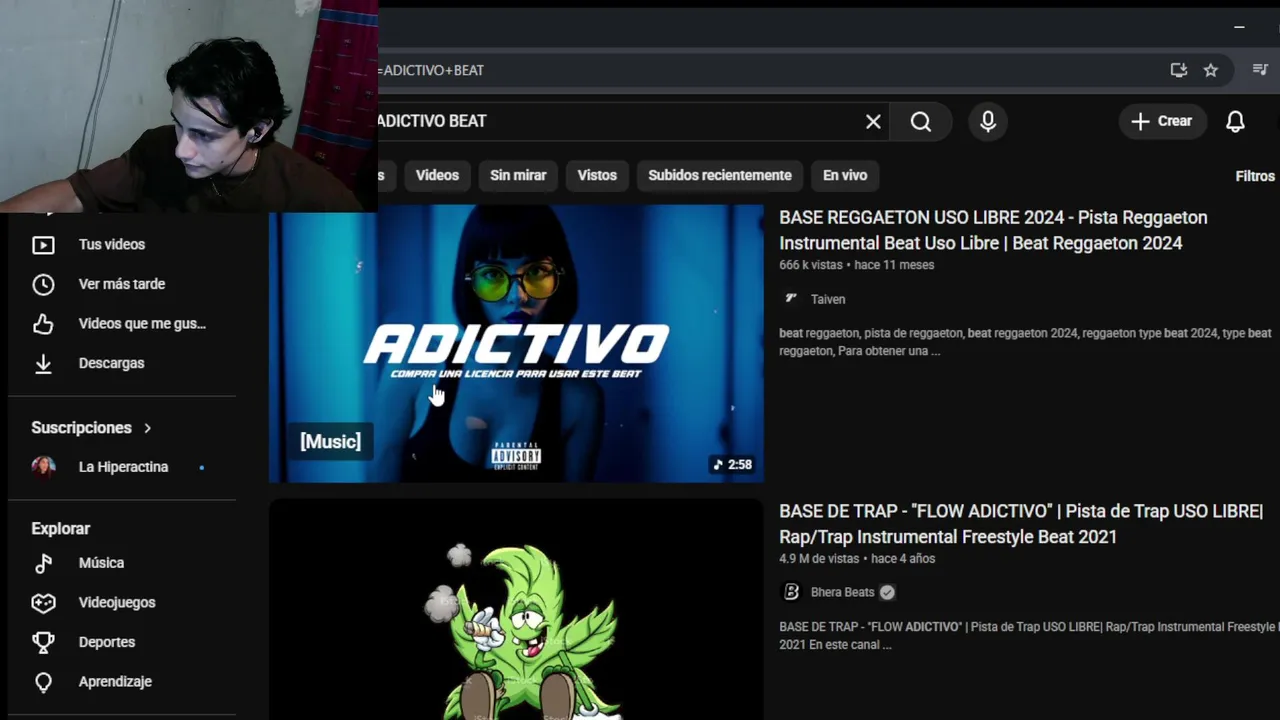Click La Hiperactina subscription label
Screen dimensions: 1280x720
coord(123,467)
